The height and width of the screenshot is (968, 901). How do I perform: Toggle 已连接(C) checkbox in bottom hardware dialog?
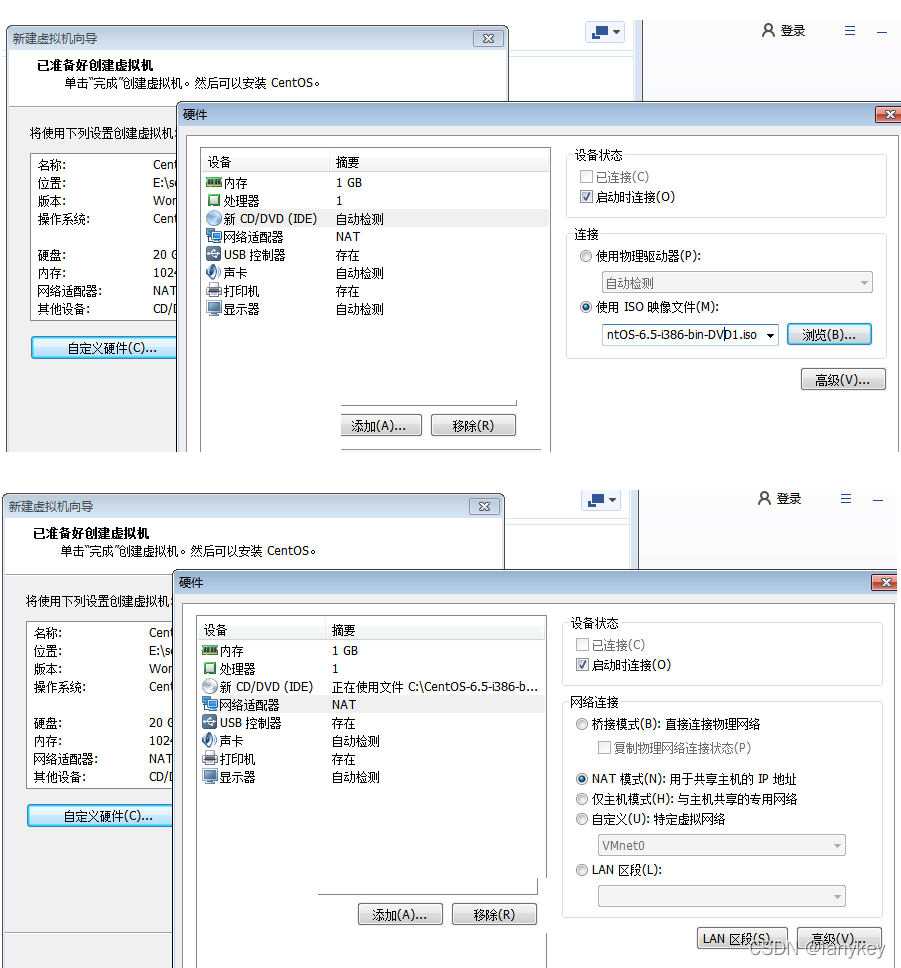pyautogui.click(x=582, y=645)
